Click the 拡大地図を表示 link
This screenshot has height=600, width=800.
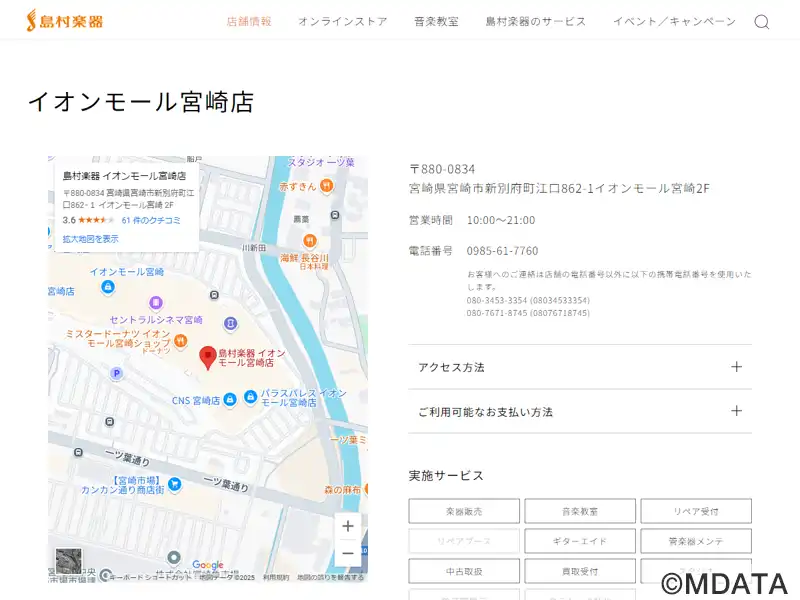[91, 239]
